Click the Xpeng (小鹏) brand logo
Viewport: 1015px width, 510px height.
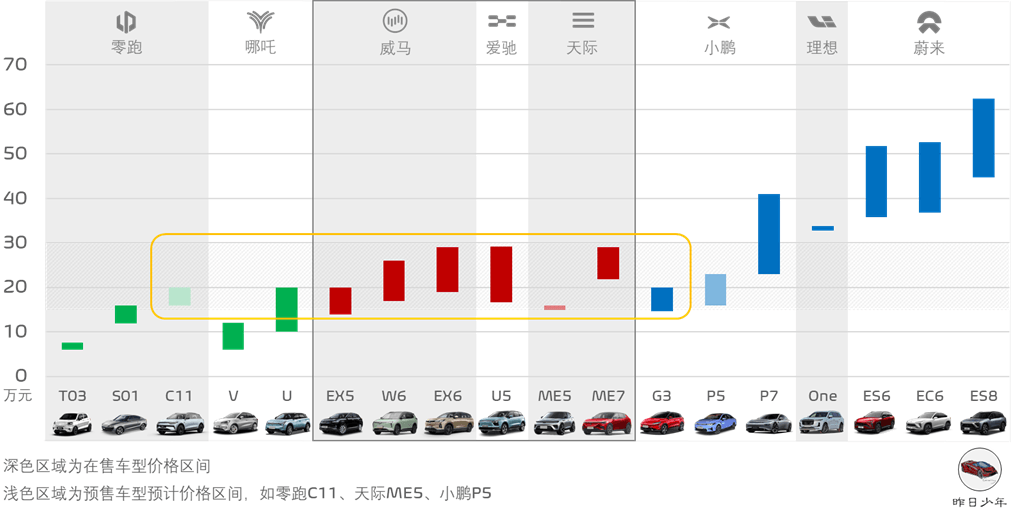click(x=719, y=23)
